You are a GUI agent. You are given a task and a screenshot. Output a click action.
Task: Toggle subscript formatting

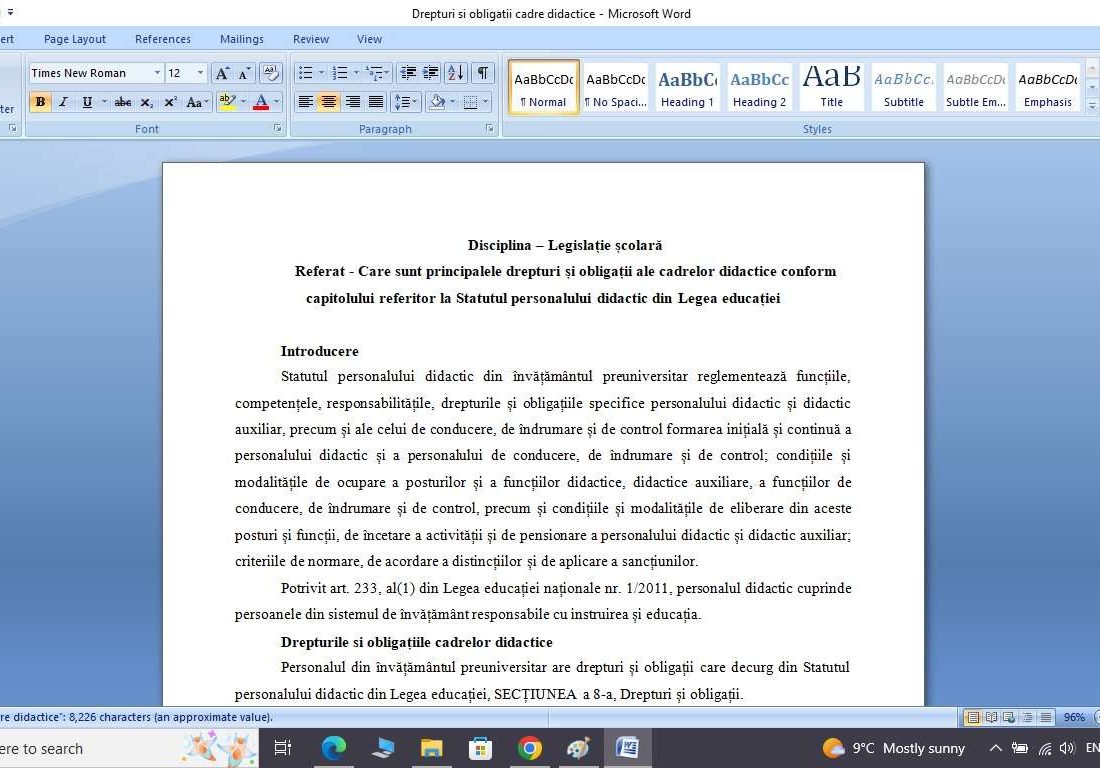(x=146, y=102)
